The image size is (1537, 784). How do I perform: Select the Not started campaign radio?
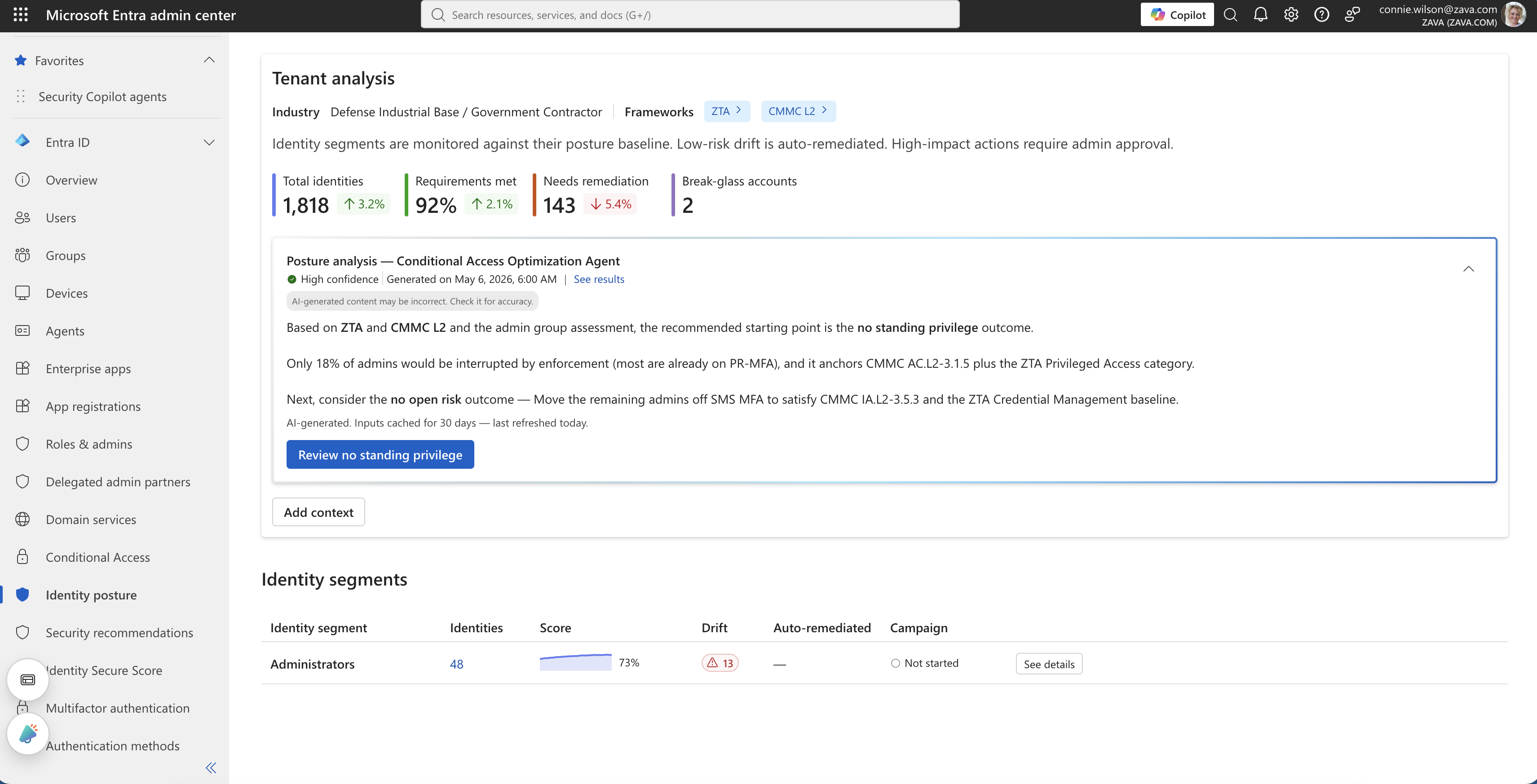pyautogui.click(x=895, y=663)
